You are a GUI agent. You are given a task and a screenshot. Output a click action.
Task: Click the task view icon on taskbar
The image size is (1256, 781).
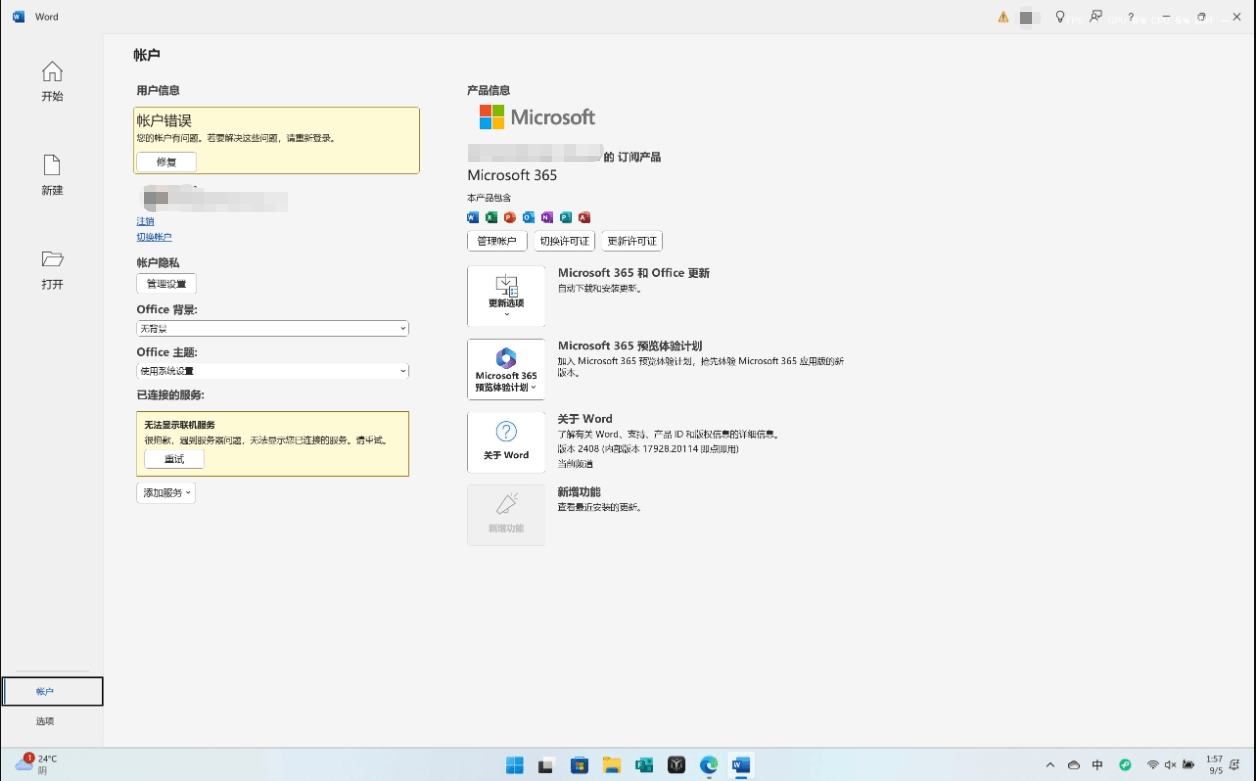pyautogui.click(x=546, y=765)
